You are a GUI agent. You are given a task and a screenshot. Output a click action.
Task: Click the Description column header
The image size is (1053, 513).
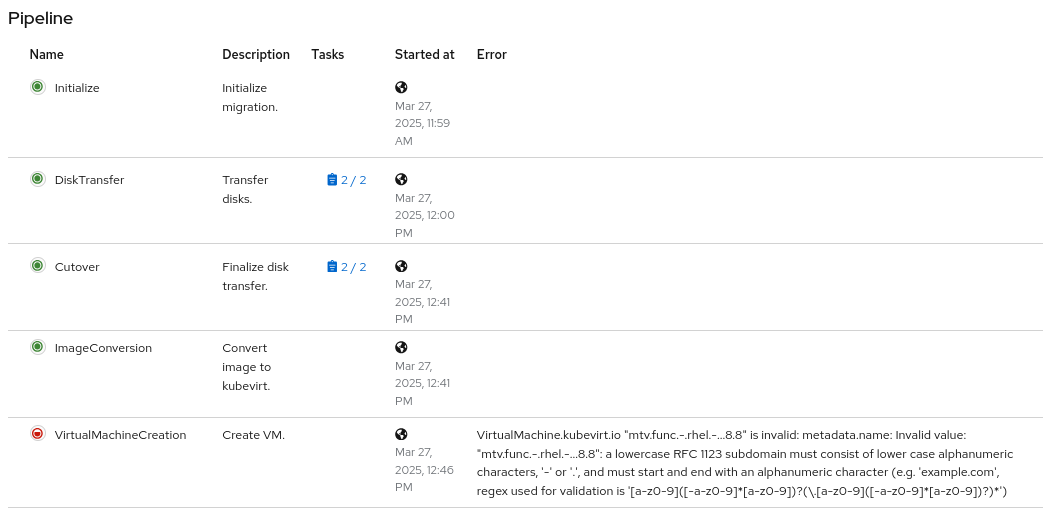256,55
